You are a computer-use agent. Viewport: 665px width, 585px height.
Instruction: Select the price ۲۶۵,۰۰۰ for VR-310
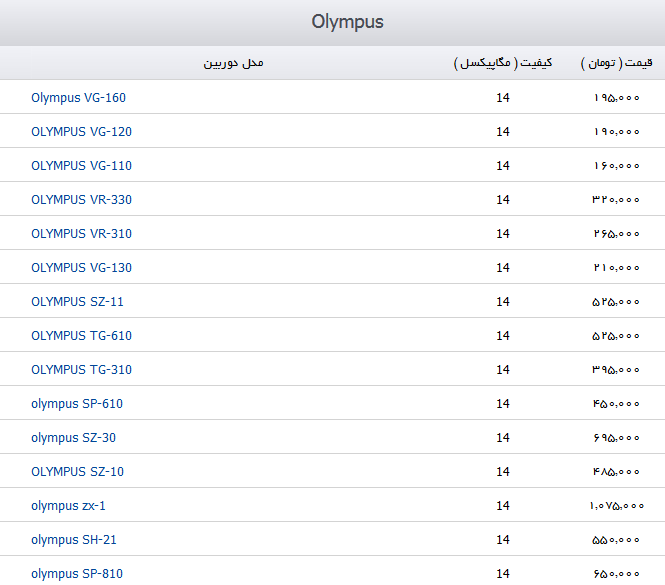[616, 234]
